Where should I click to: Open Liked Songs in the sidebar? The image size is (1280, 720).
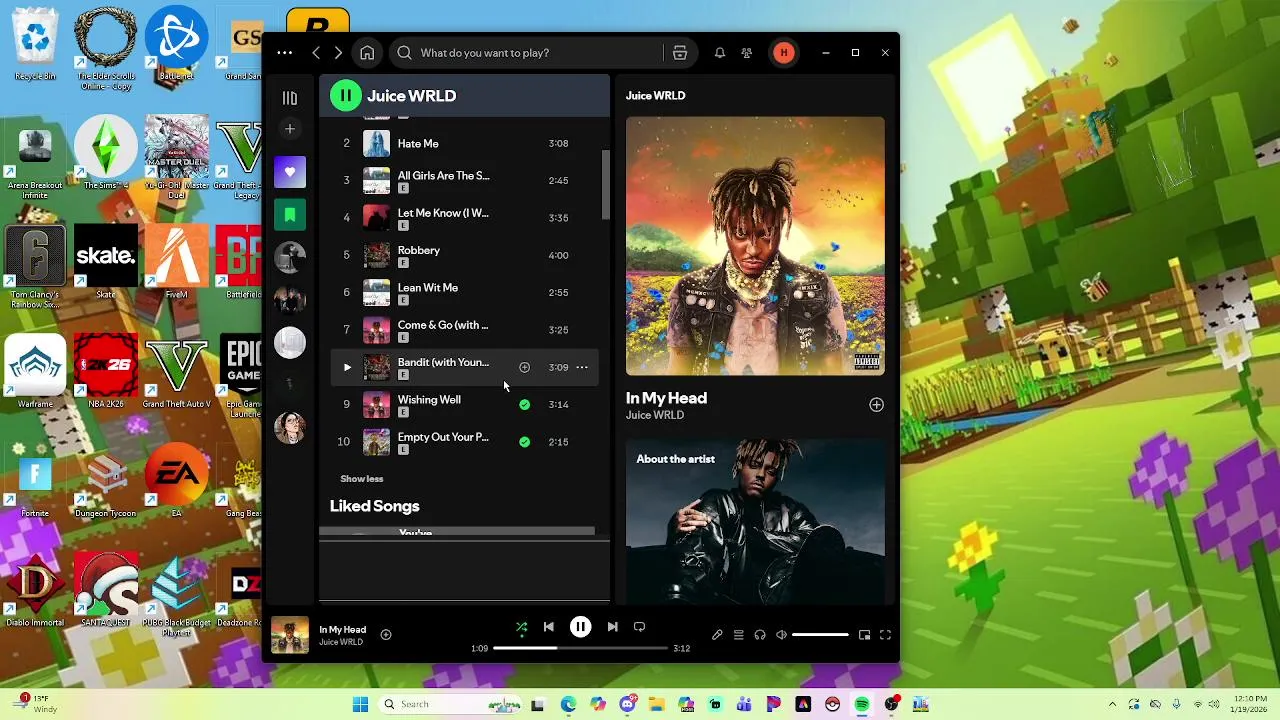point(290,172)
